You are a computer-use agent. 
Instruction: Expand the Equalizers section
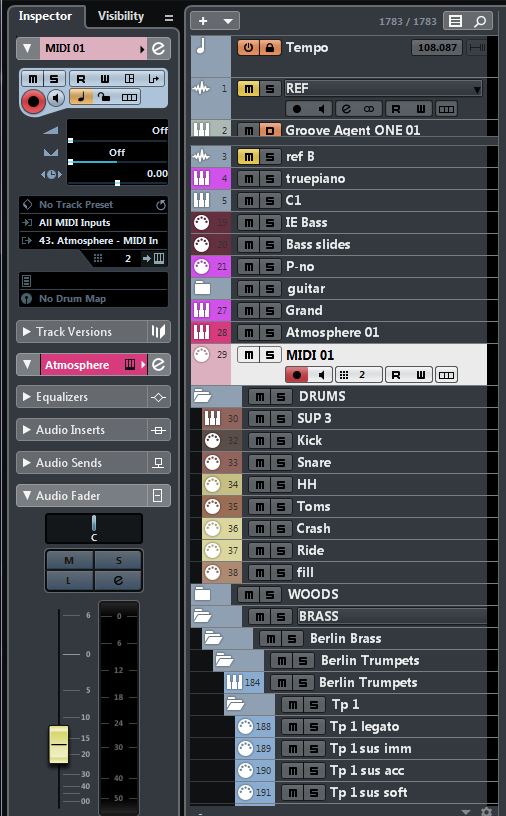(27, 397)
